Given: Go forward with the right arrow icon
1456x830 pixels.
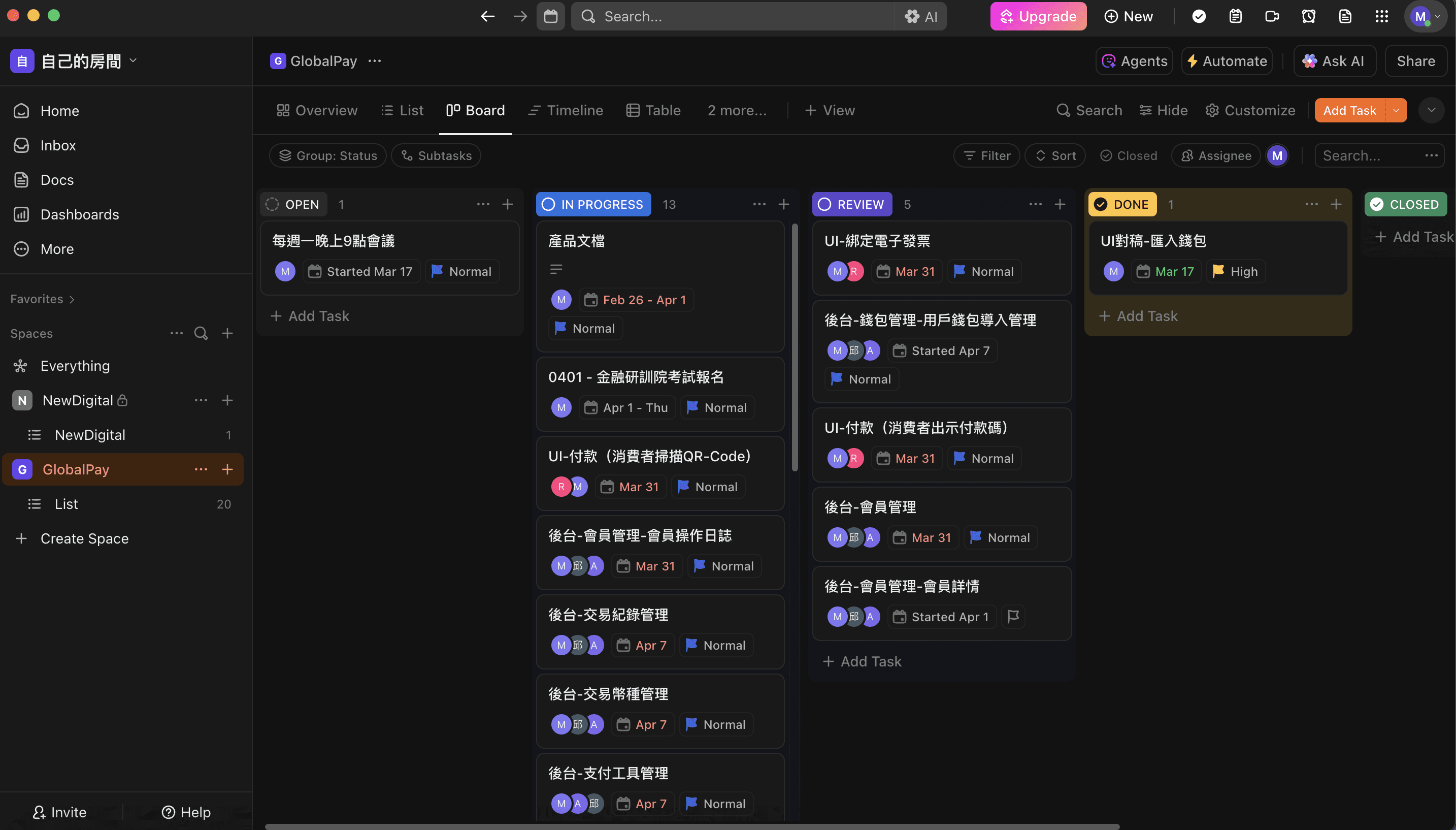Looking at the screenshot, I should tap(519, 16).
